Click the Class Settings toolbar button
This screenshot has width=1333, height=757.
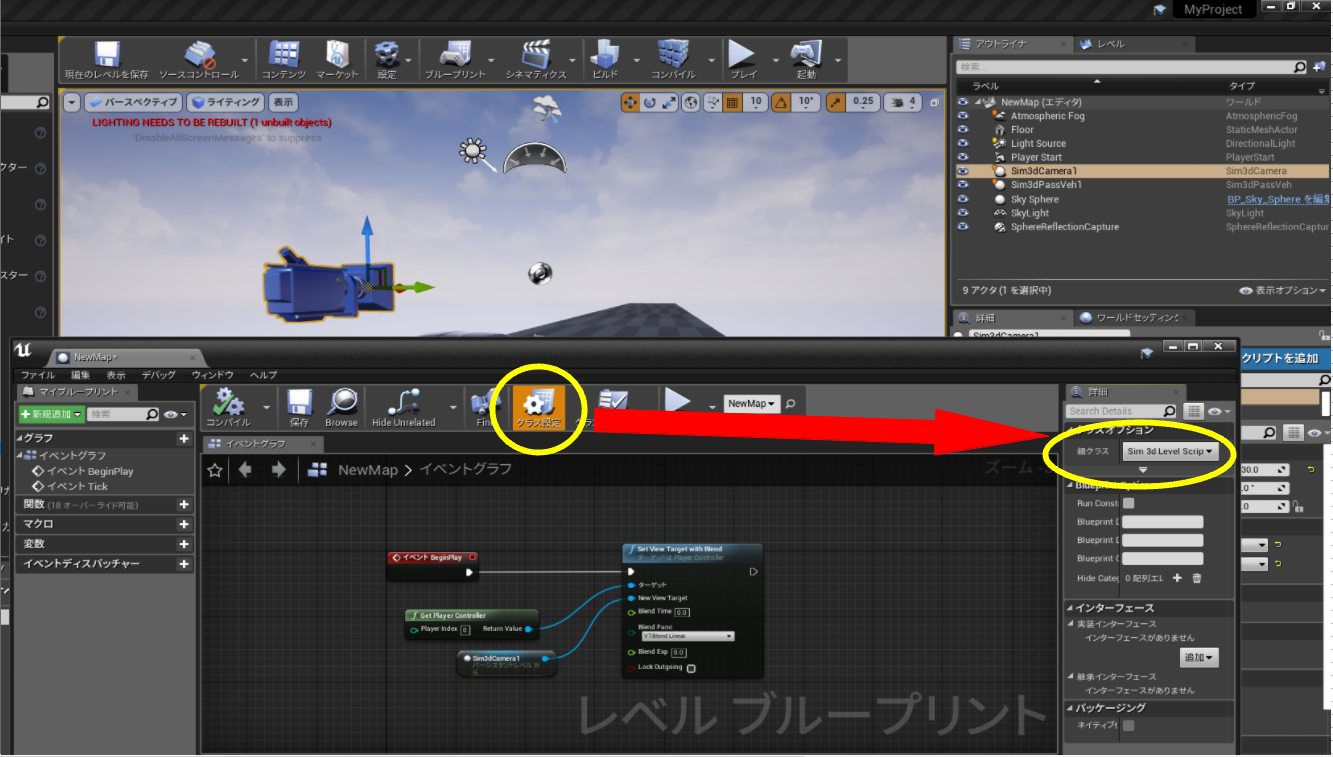(x=539, y=407)
